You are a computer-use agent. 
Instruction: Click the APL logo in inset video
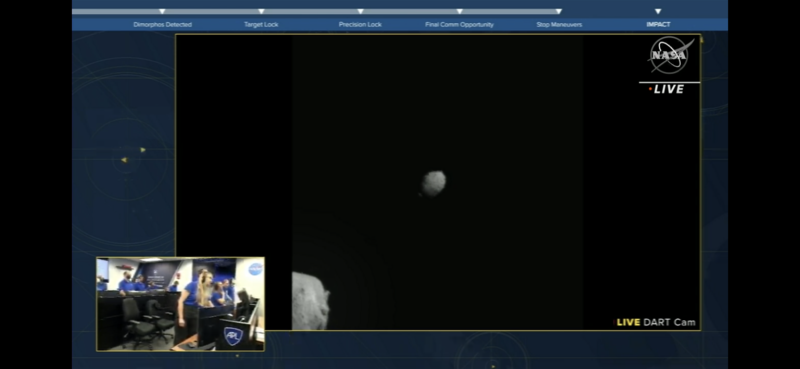click(233, 336)
